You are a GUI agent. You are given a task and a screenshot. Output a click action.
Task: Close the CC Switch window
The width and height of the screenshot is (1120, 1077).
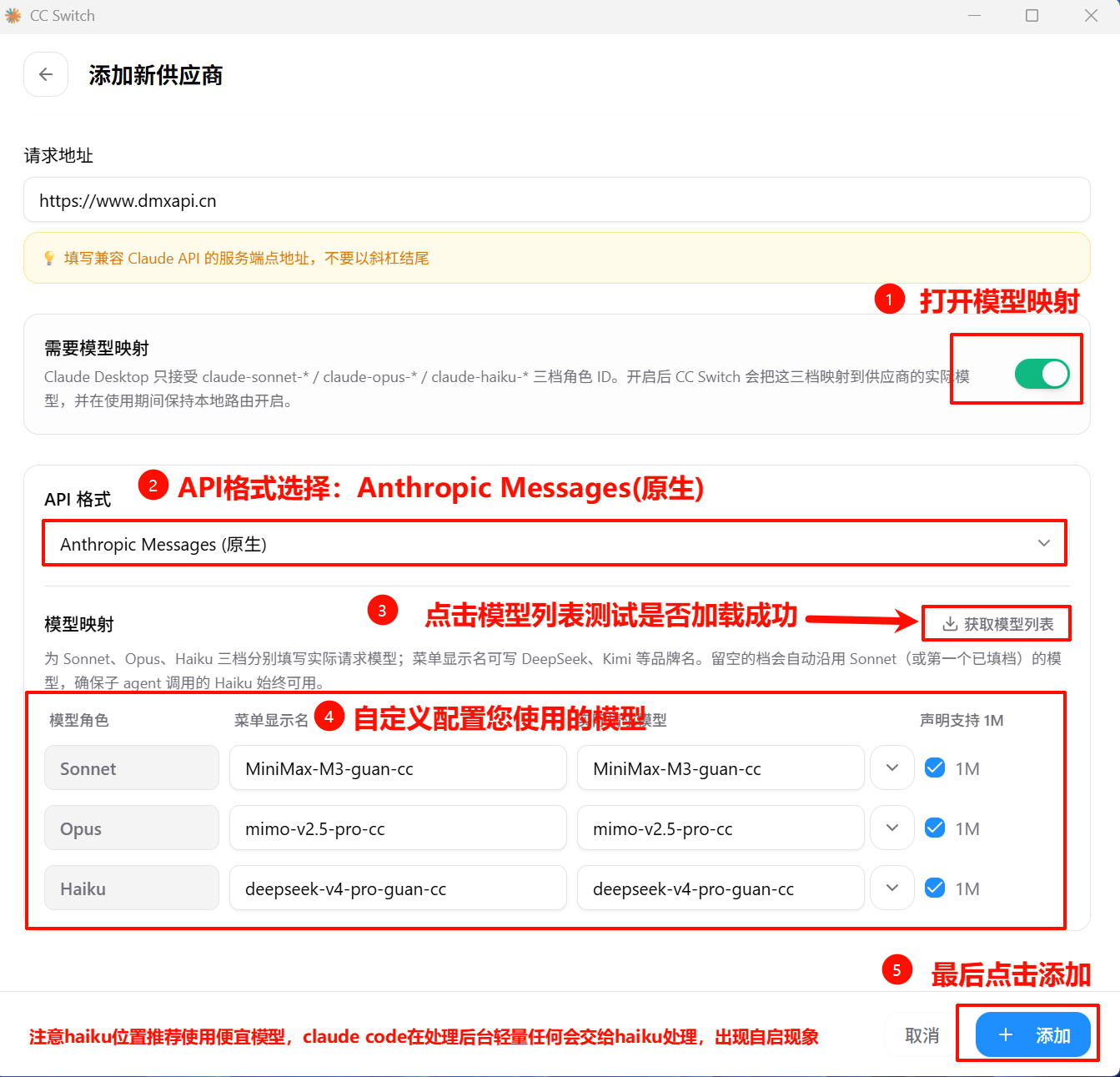point(1091,16)
